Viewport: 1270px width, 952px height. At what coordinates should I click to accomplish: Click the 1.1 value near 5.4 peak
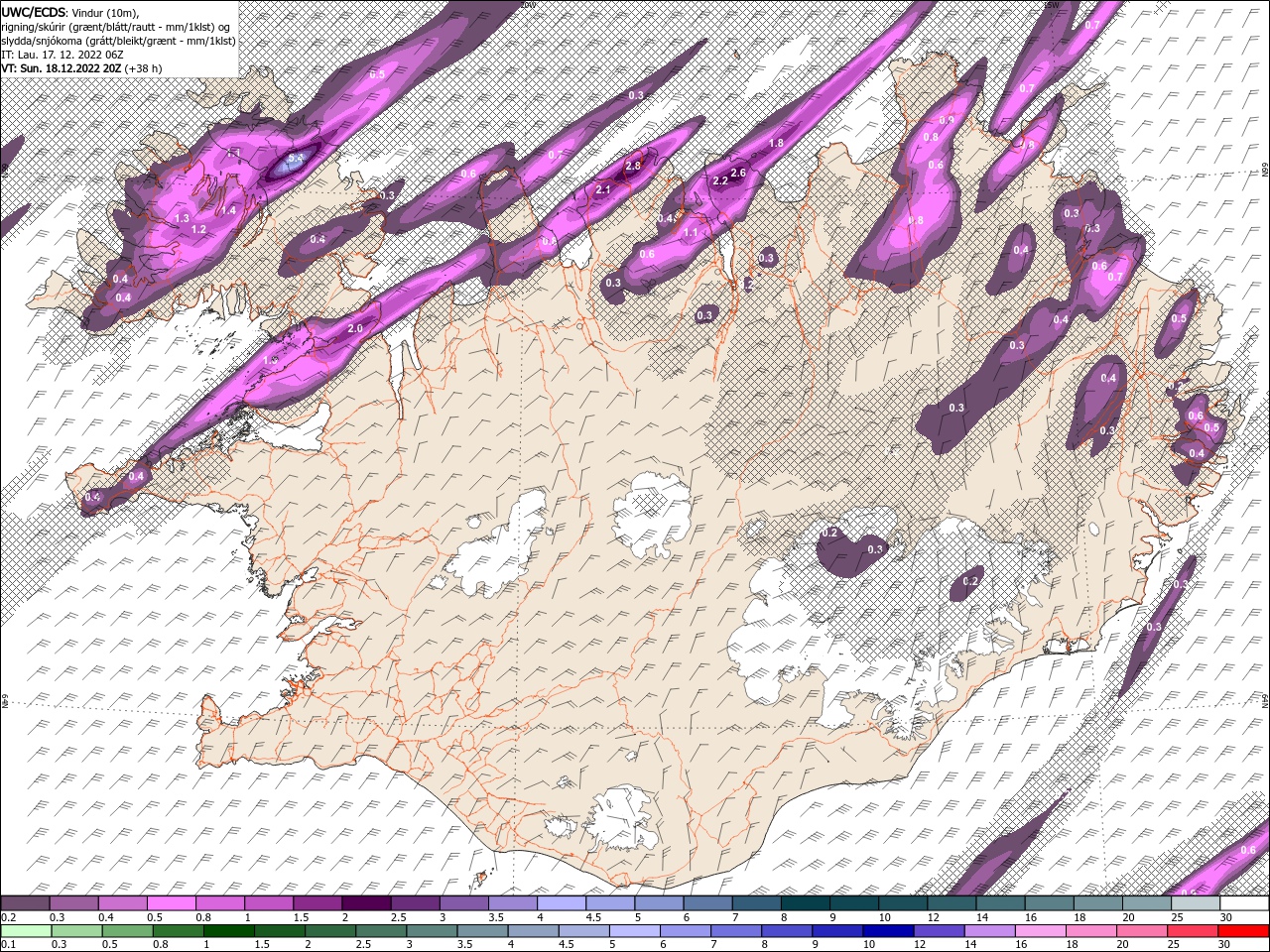click(x=234, y=153)
